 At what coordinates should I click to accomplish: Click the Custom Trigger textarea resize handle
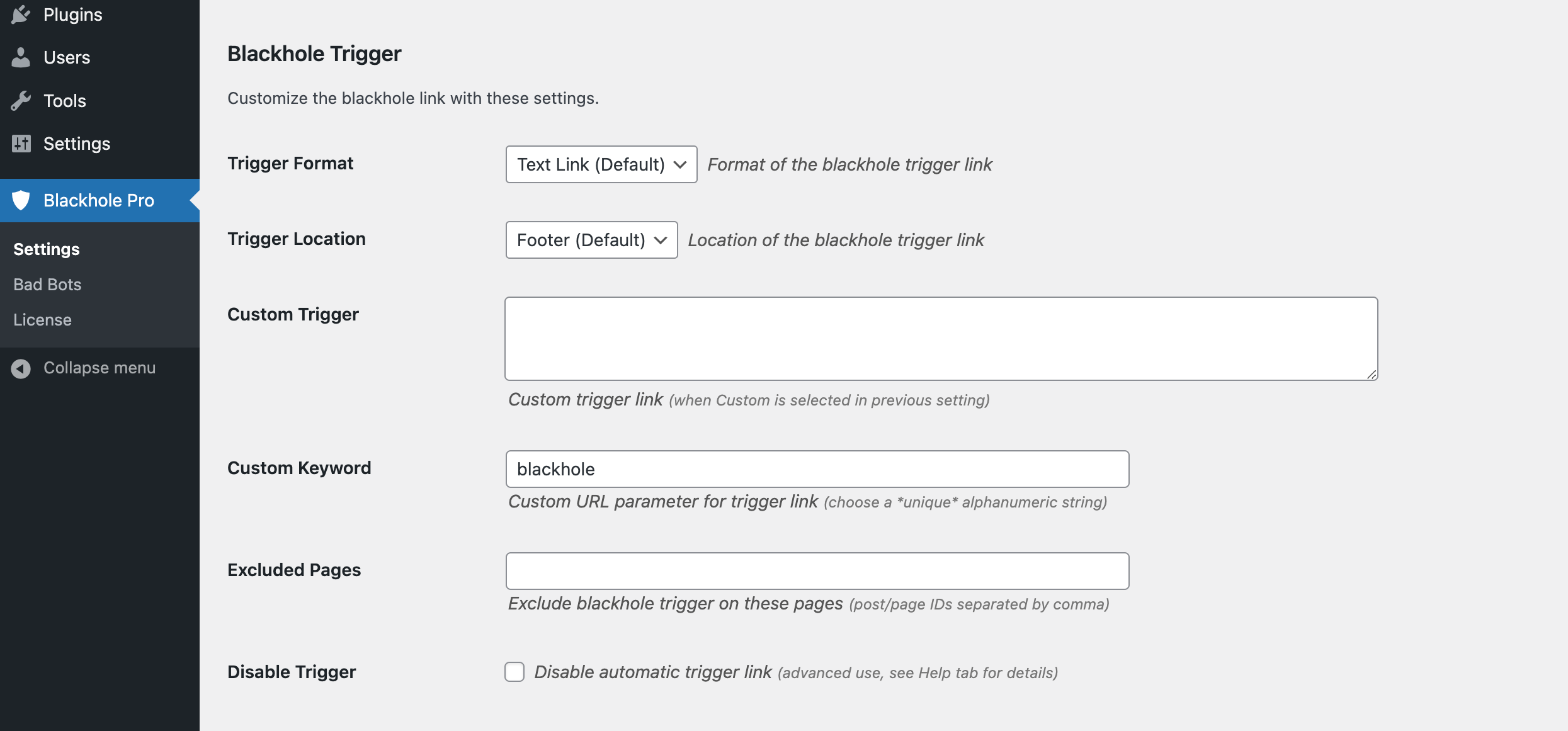point(1371,374)
